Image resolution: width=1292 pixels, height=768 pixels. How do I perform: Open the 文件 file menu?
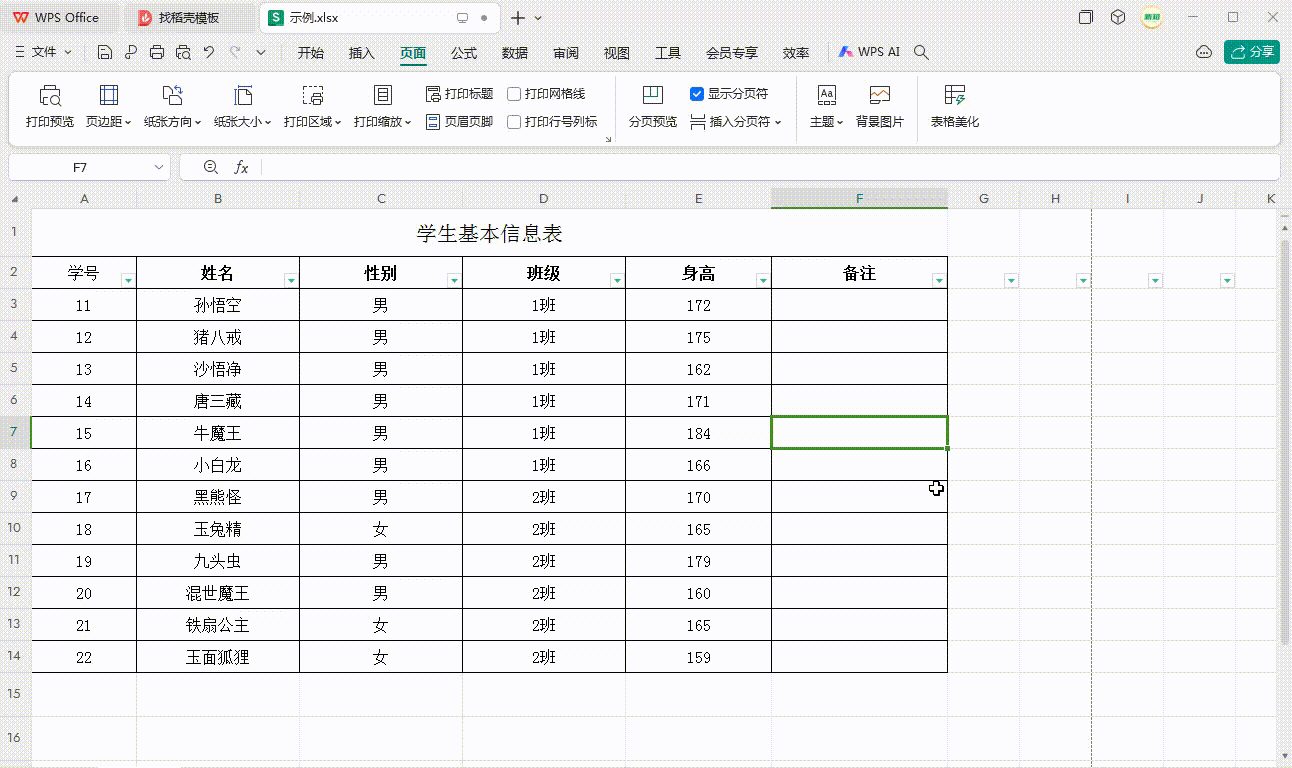tap(44, 52)
